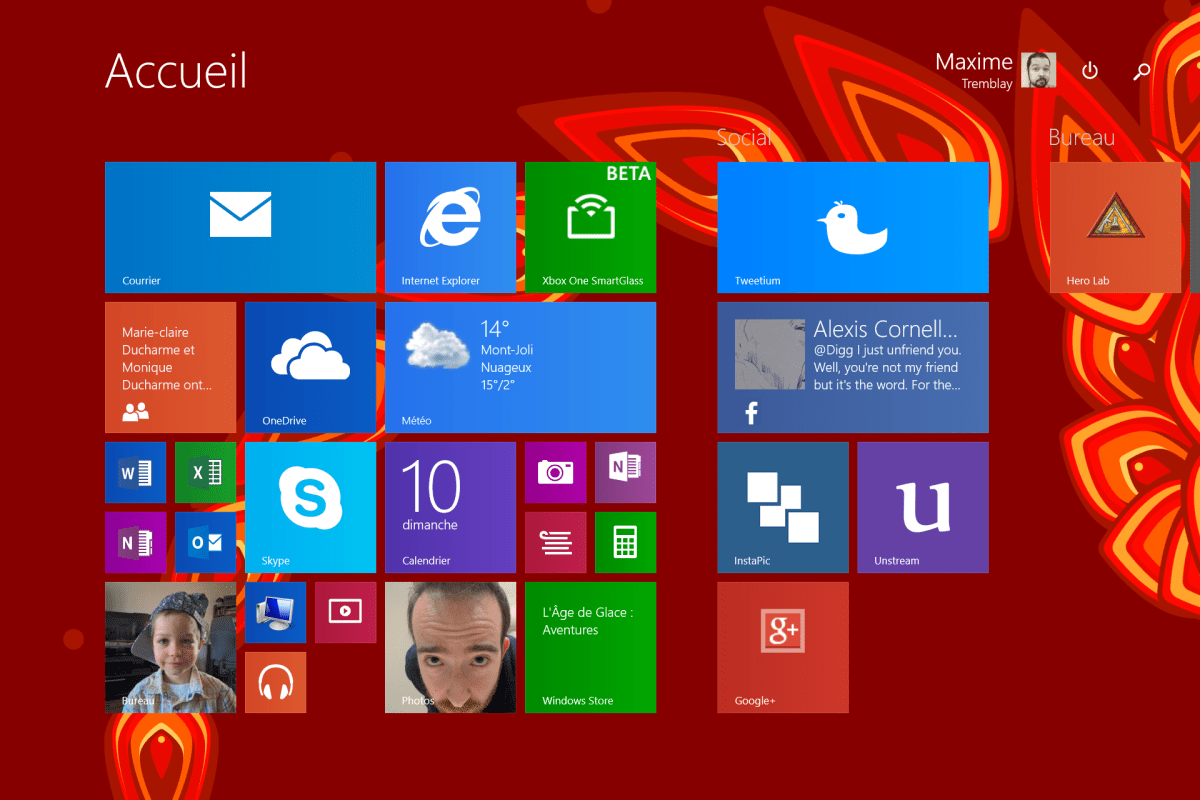This screenshot has height=800, width=1200.
Task: Launch Internet Explorer tile
Action: [x=450, y=227]
